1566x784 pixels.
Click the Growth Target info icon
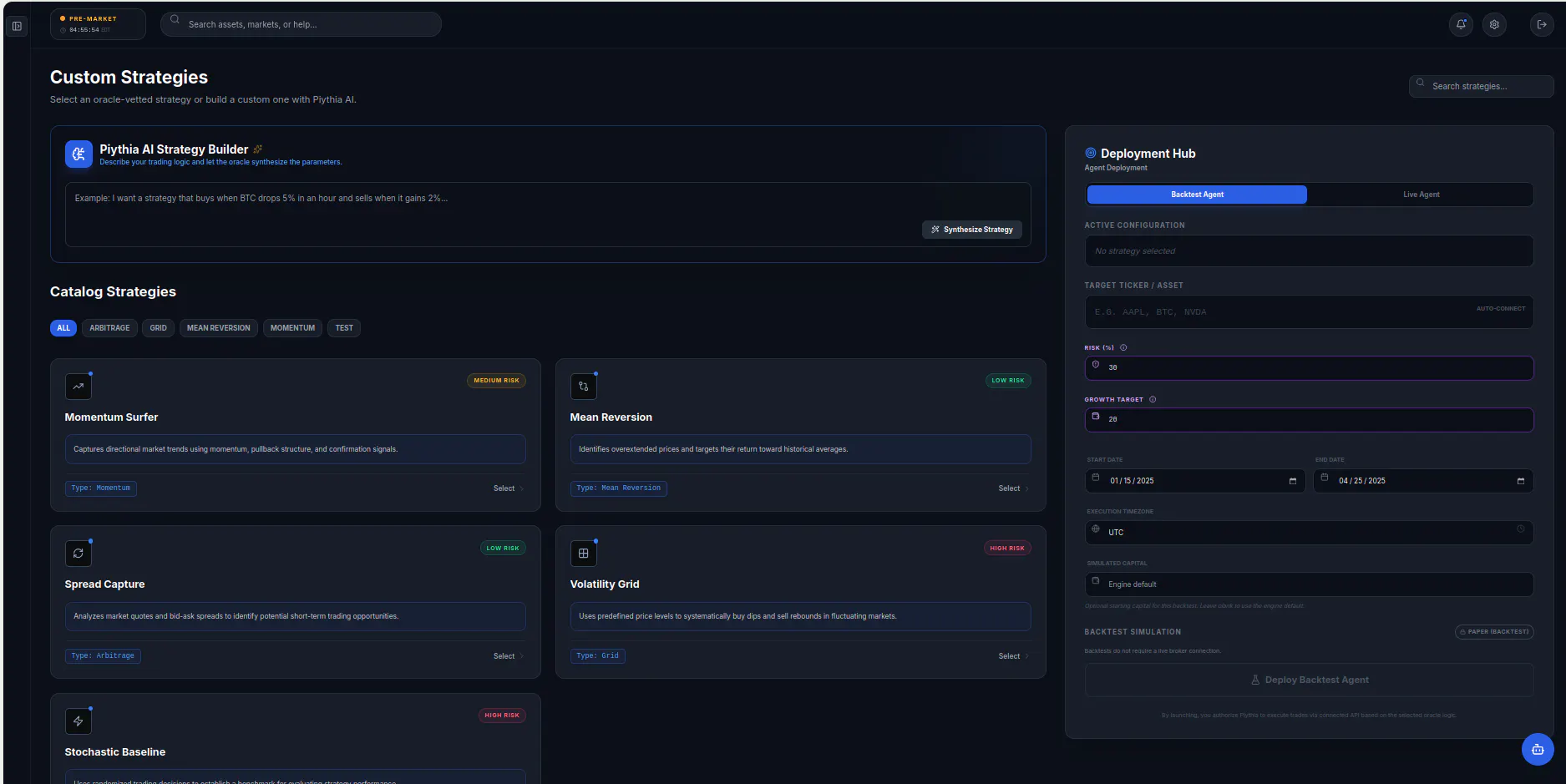[x=1153, y=399]
